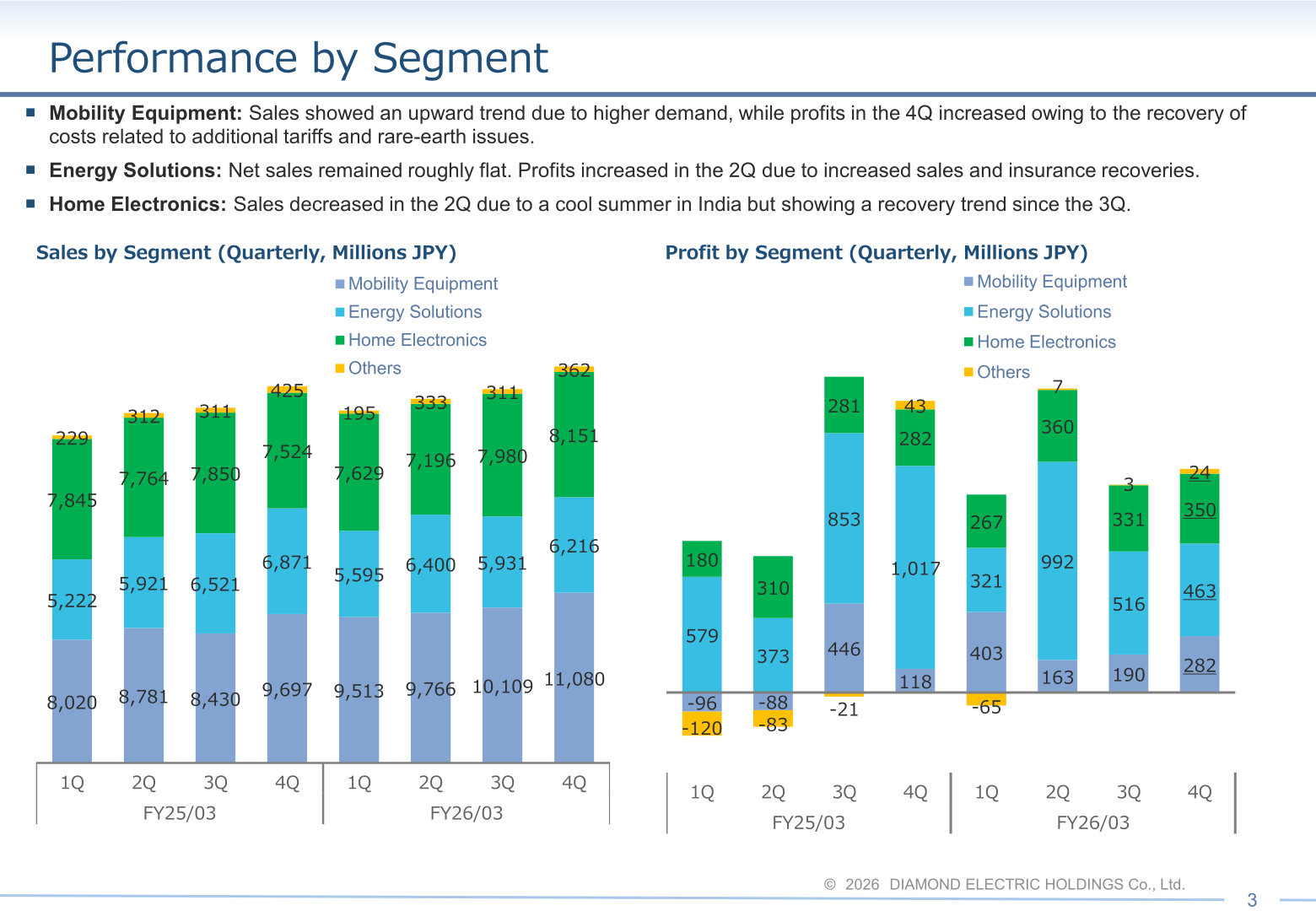Click the Home Electronics value "7,845"
The height and width of the screenshot is (911, 1316).
[72, 500]
